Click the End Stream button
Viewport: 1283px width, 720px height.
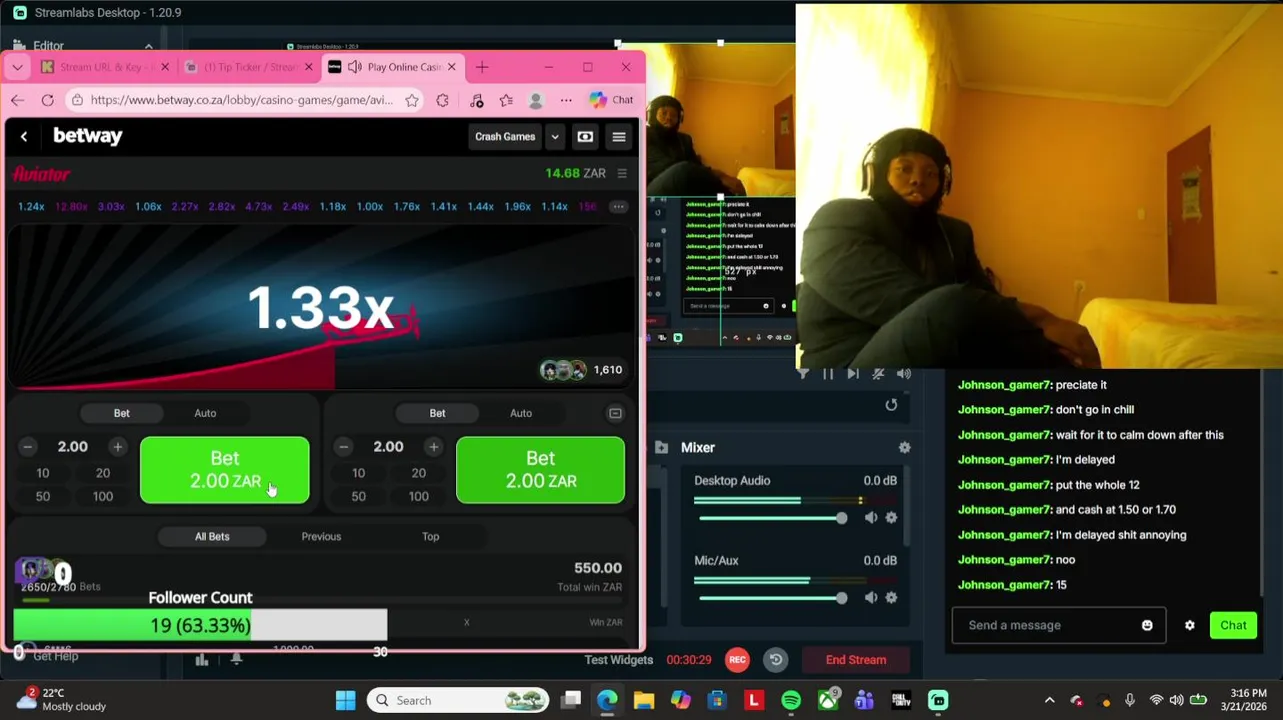856,660
